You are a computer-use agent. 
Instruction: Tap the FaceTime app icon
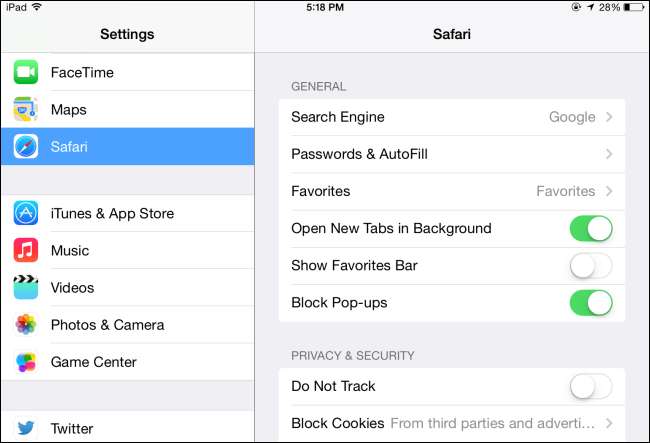[x=26, y=73]
